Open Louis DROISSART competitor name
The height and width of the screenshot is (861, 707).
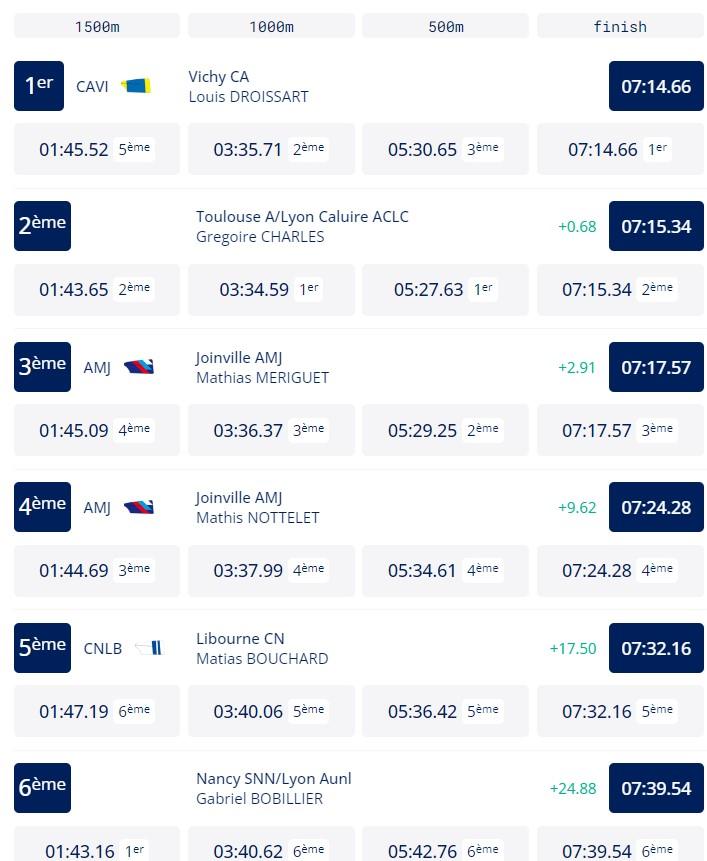[248, 97]
